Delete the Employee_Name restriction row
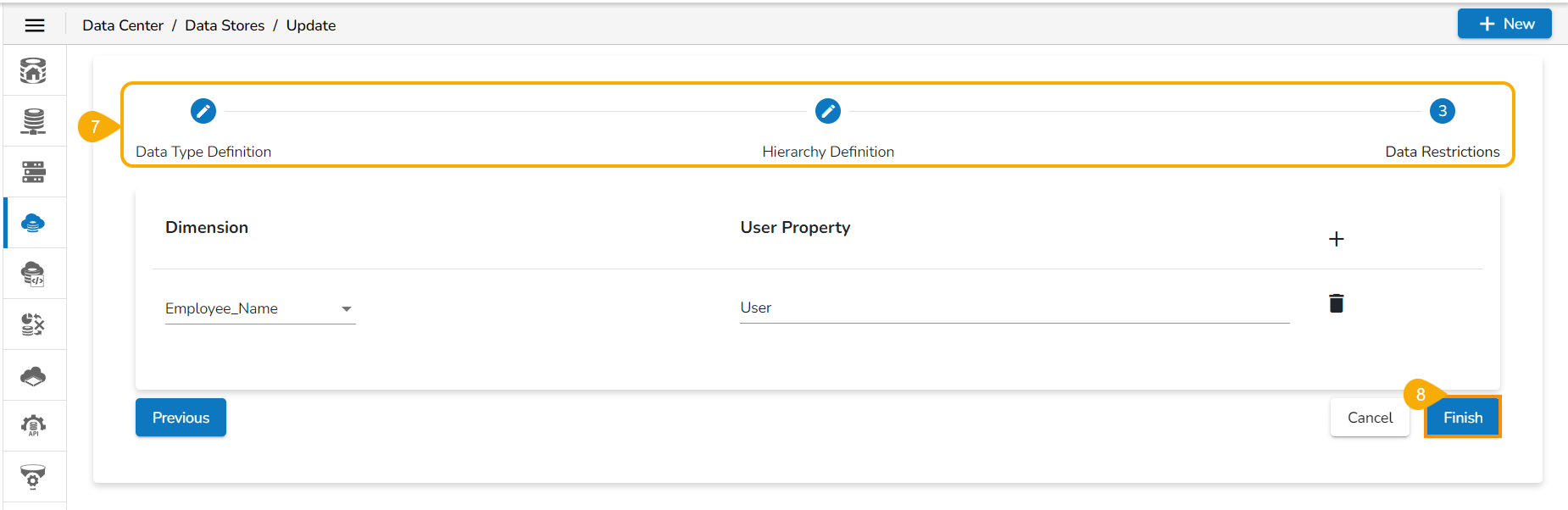Viewport: 1568px width, 510px height. (1336, 303)
